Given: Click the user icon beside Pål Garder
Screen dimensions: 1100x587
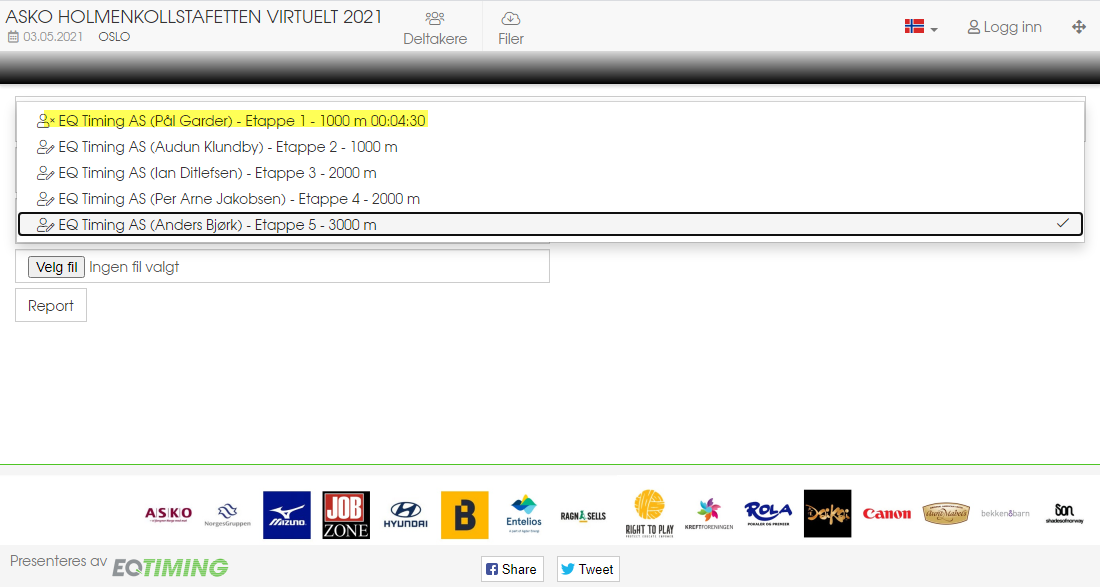Looking at the screenshot, I should 46,121.
